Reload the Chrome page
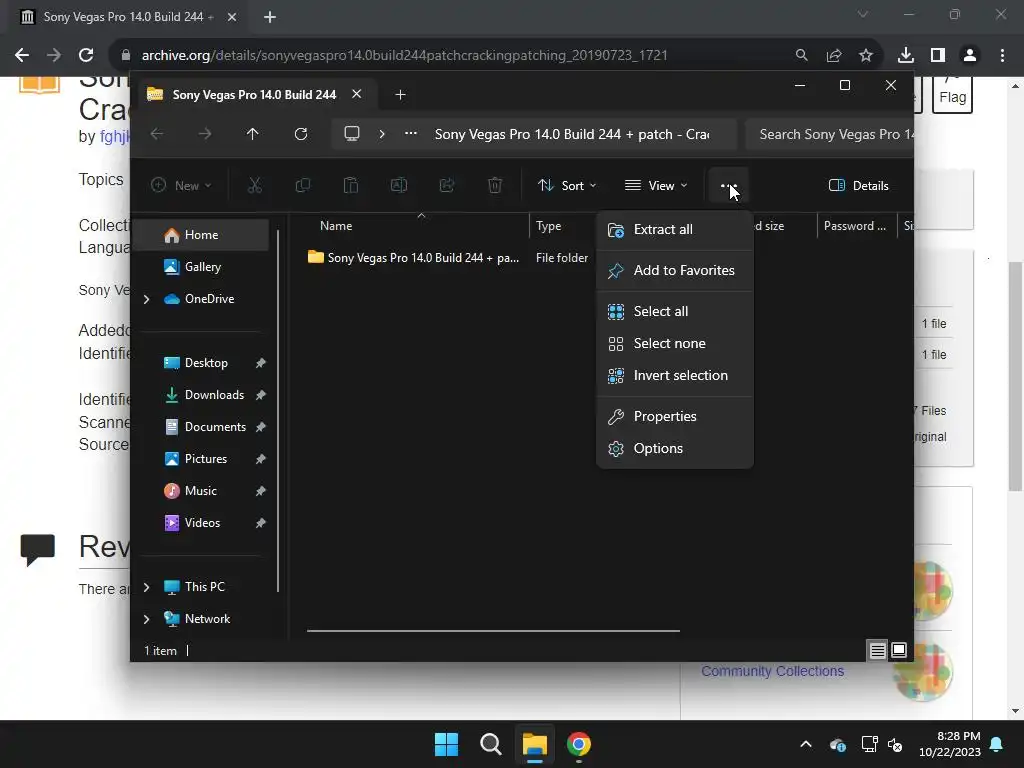 tap(86, 55)
